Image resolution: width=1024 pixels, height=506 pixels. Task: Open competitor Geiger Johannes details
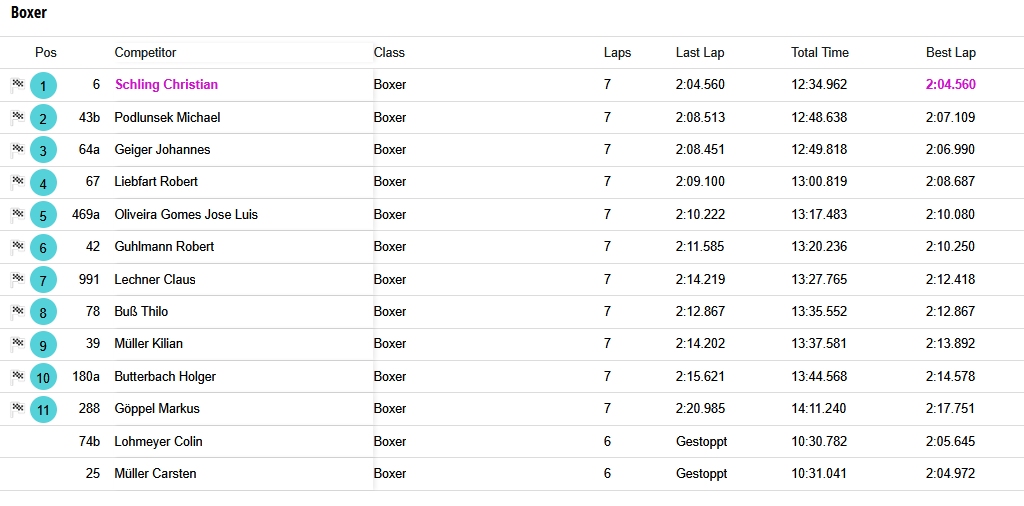pos(162,150)
